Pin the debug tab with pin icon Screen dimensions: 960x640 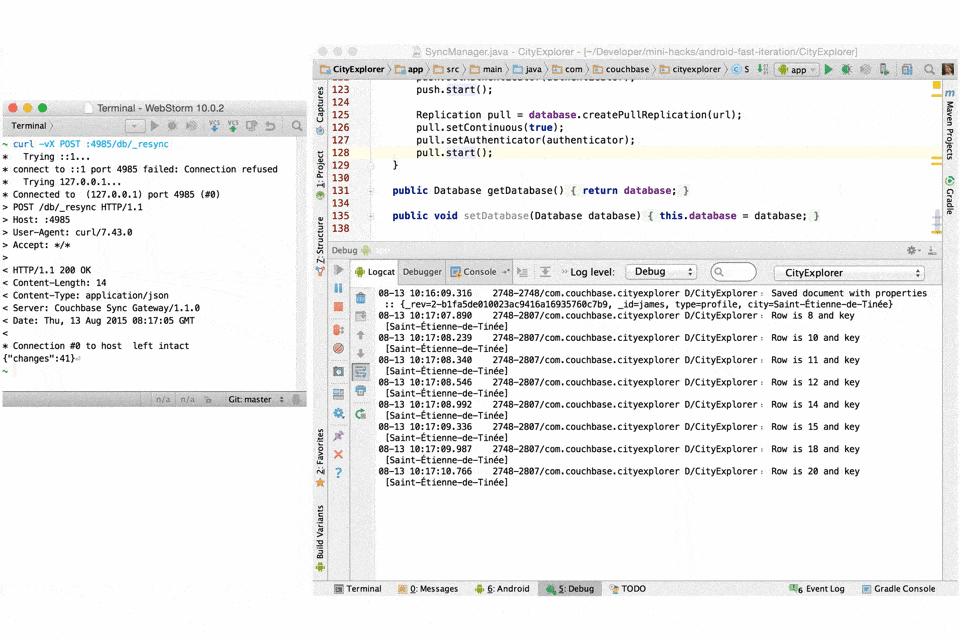click(339, 435)
